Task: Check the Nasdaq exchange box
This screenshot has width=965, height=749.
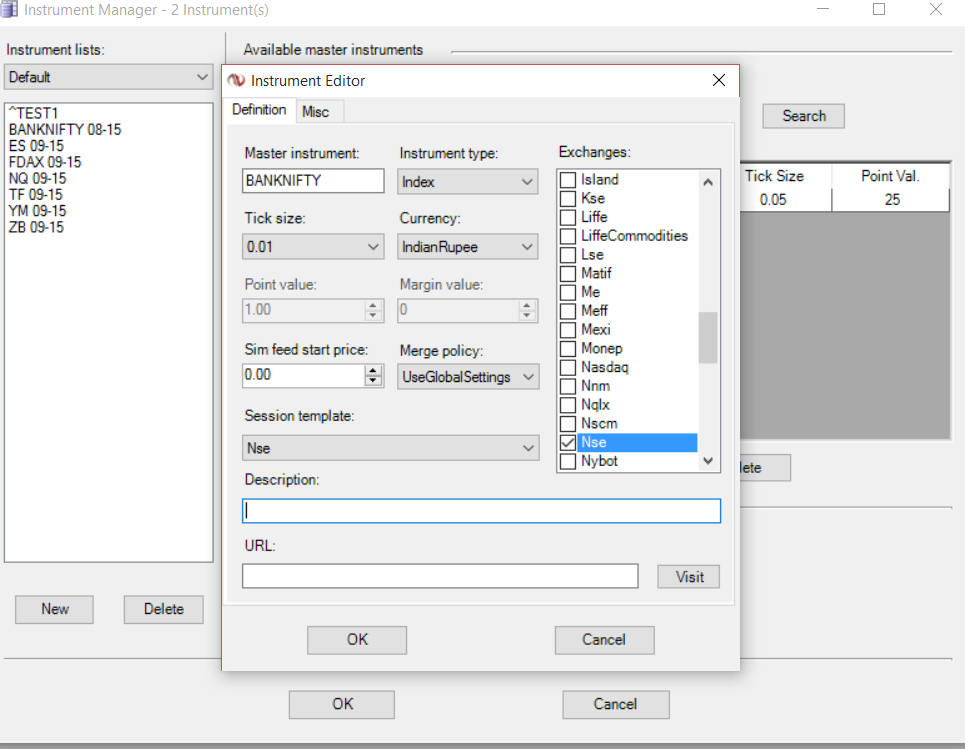Action: 568,367
